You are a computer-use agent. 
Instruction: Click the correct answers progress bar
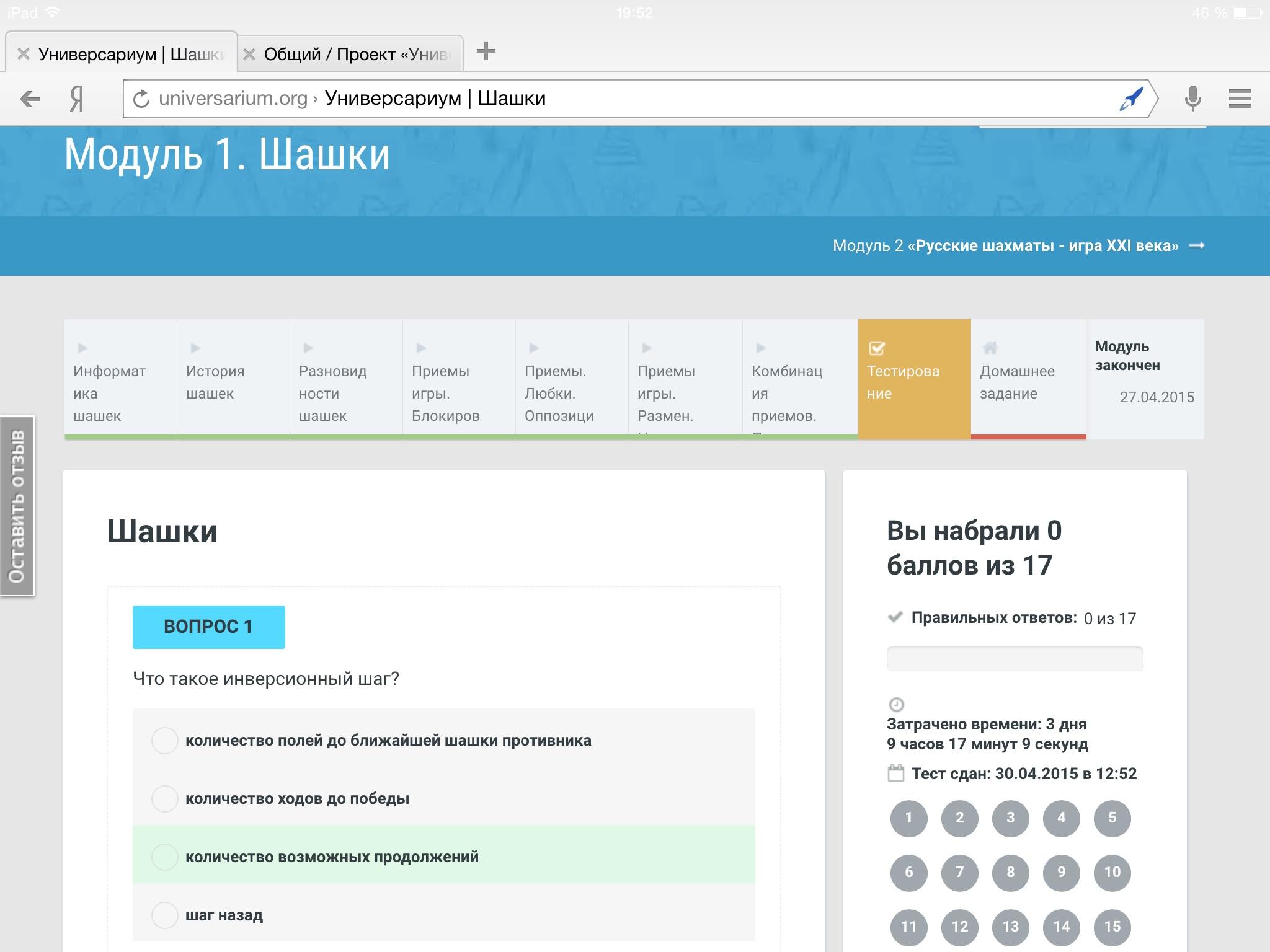pyautogui.click(x=1015, y=658)
